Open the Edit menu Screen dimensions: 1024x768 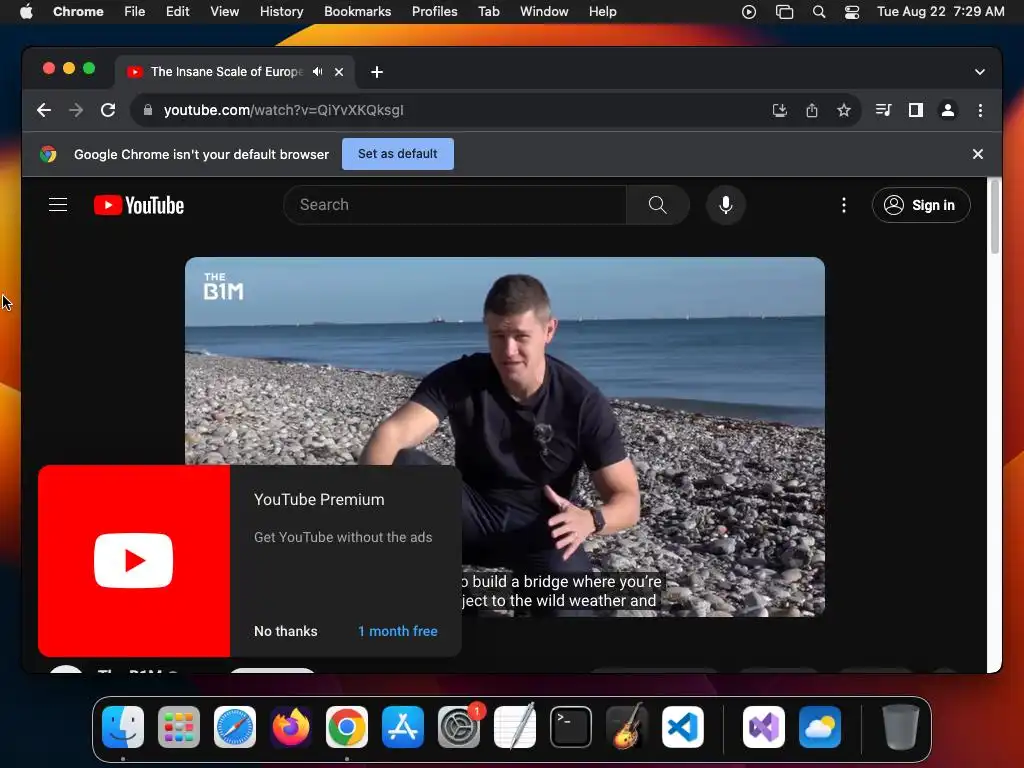pos(177,12)
